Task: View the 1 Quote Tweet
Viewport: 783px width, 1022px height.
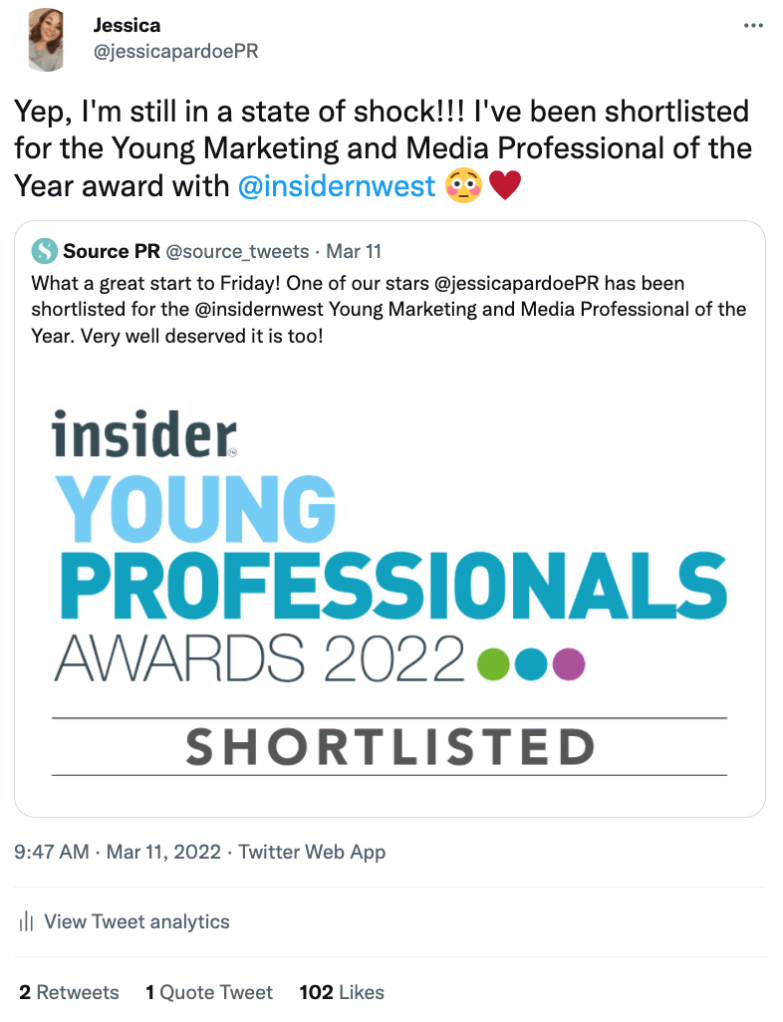Action: [x=209, y=992]
